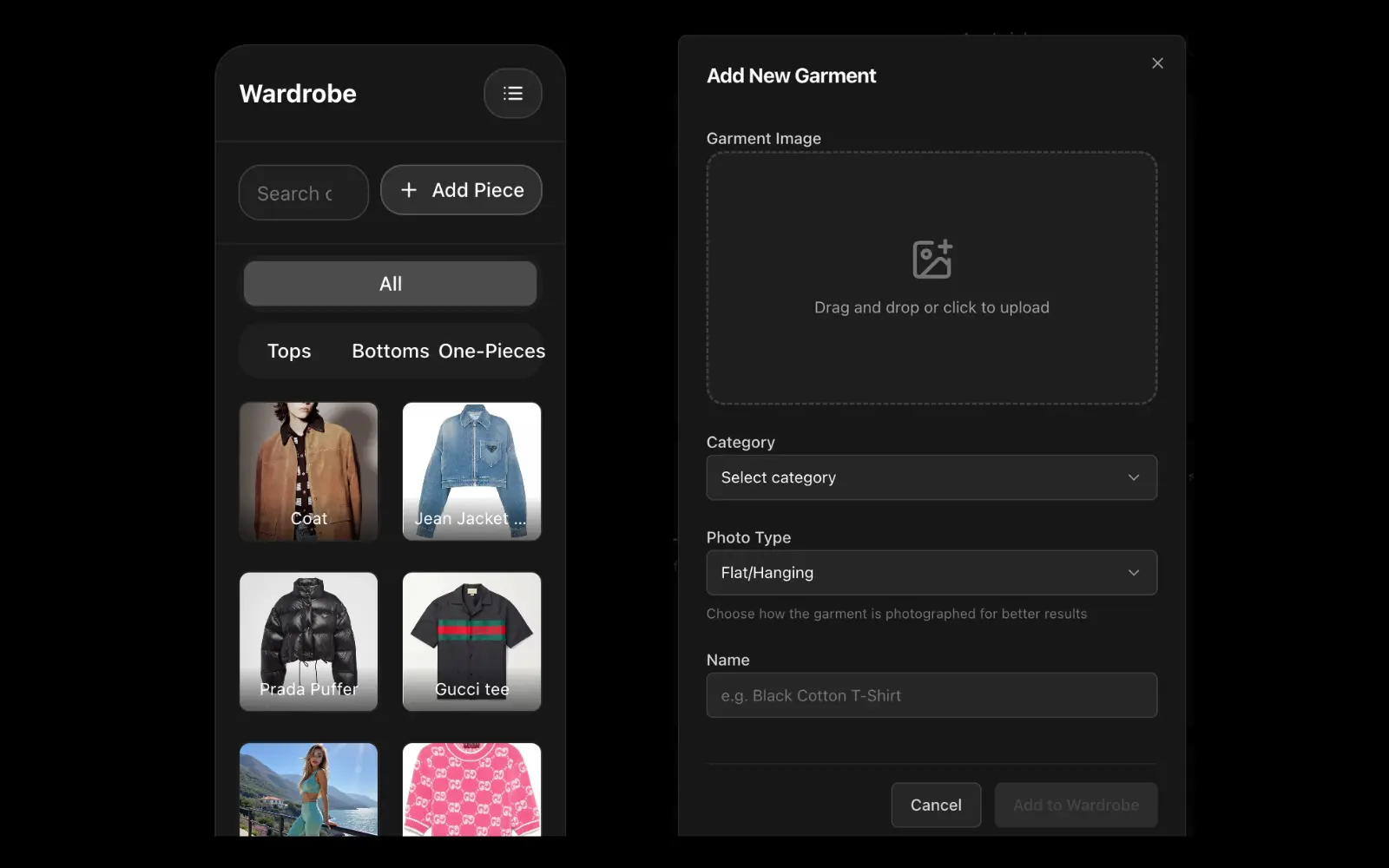Expand the Select category dropdown
Image resolution: width=1389 pixels, height=868 pixels.
(x=931, y=477)
